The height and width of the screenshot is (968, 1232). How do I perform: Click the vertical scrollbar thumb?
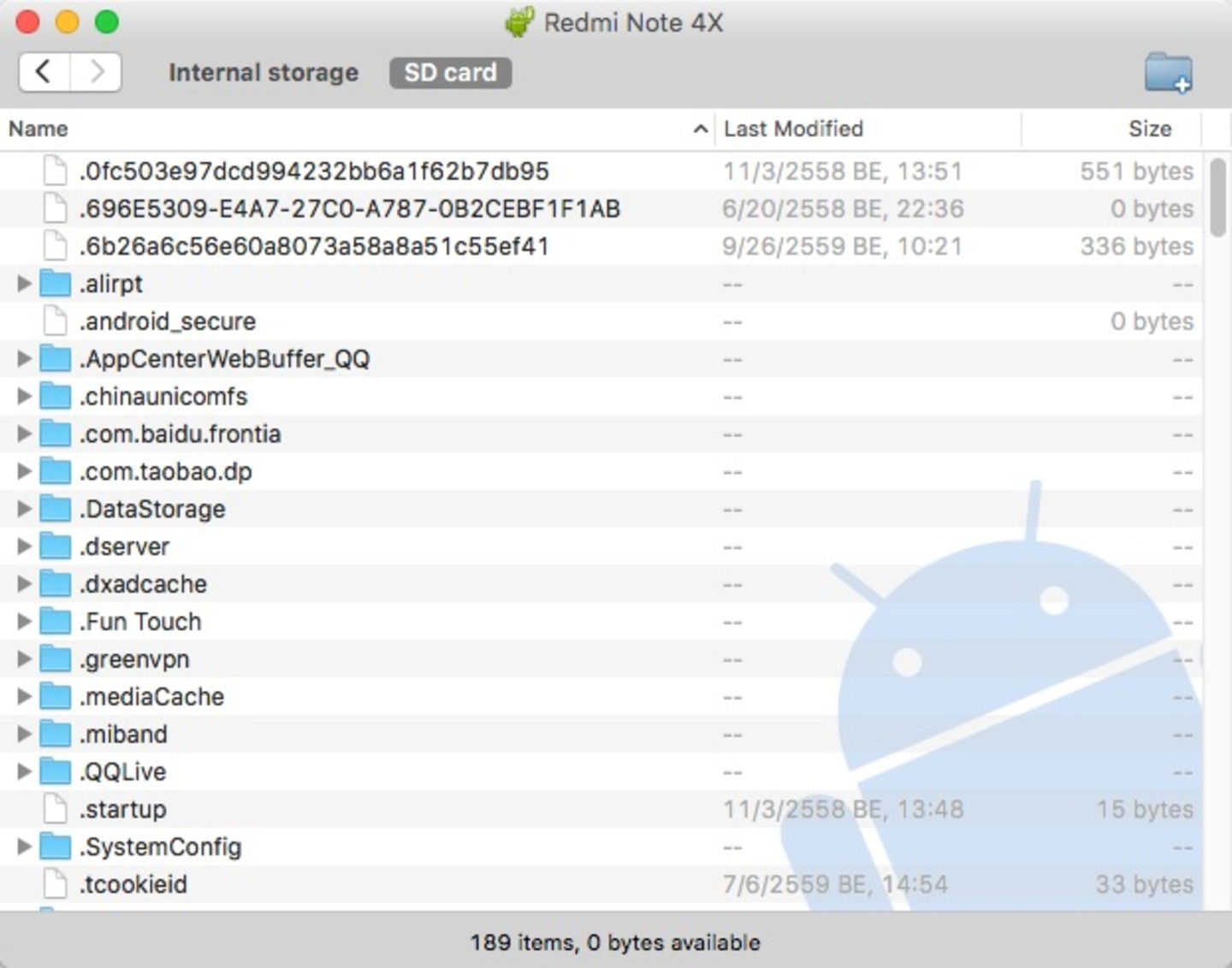pyautogui.click(x=1217, y=198)
